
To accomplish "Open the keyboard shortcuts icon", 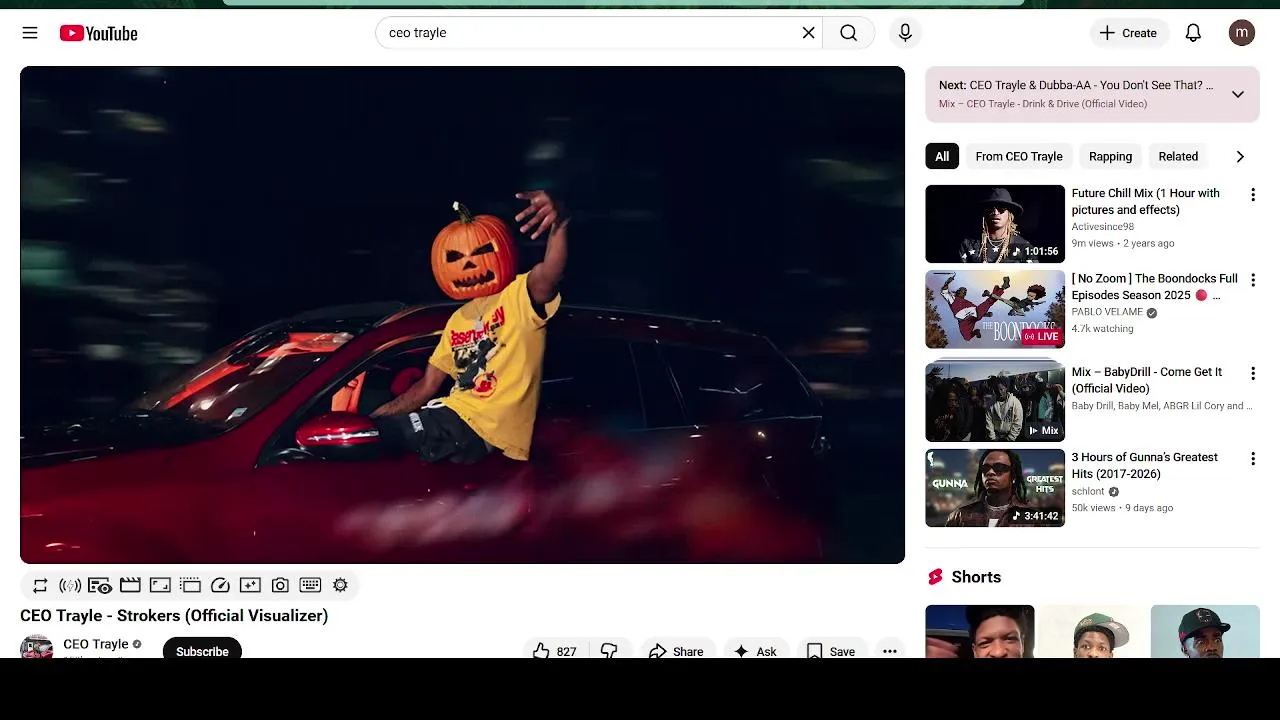I will [310, 585].
